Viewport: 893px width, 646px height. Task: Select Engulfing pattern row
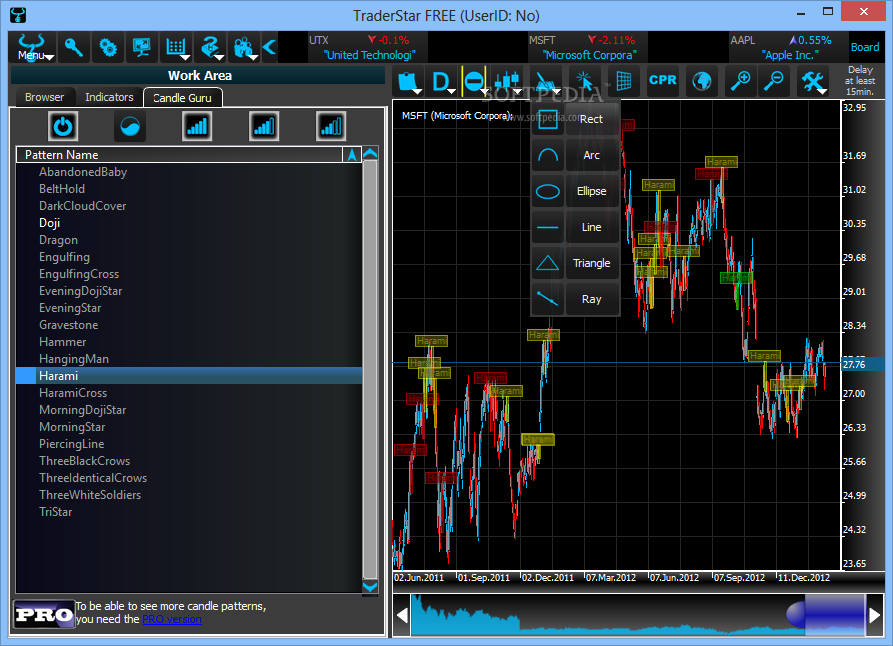click(x=189, y=257)
